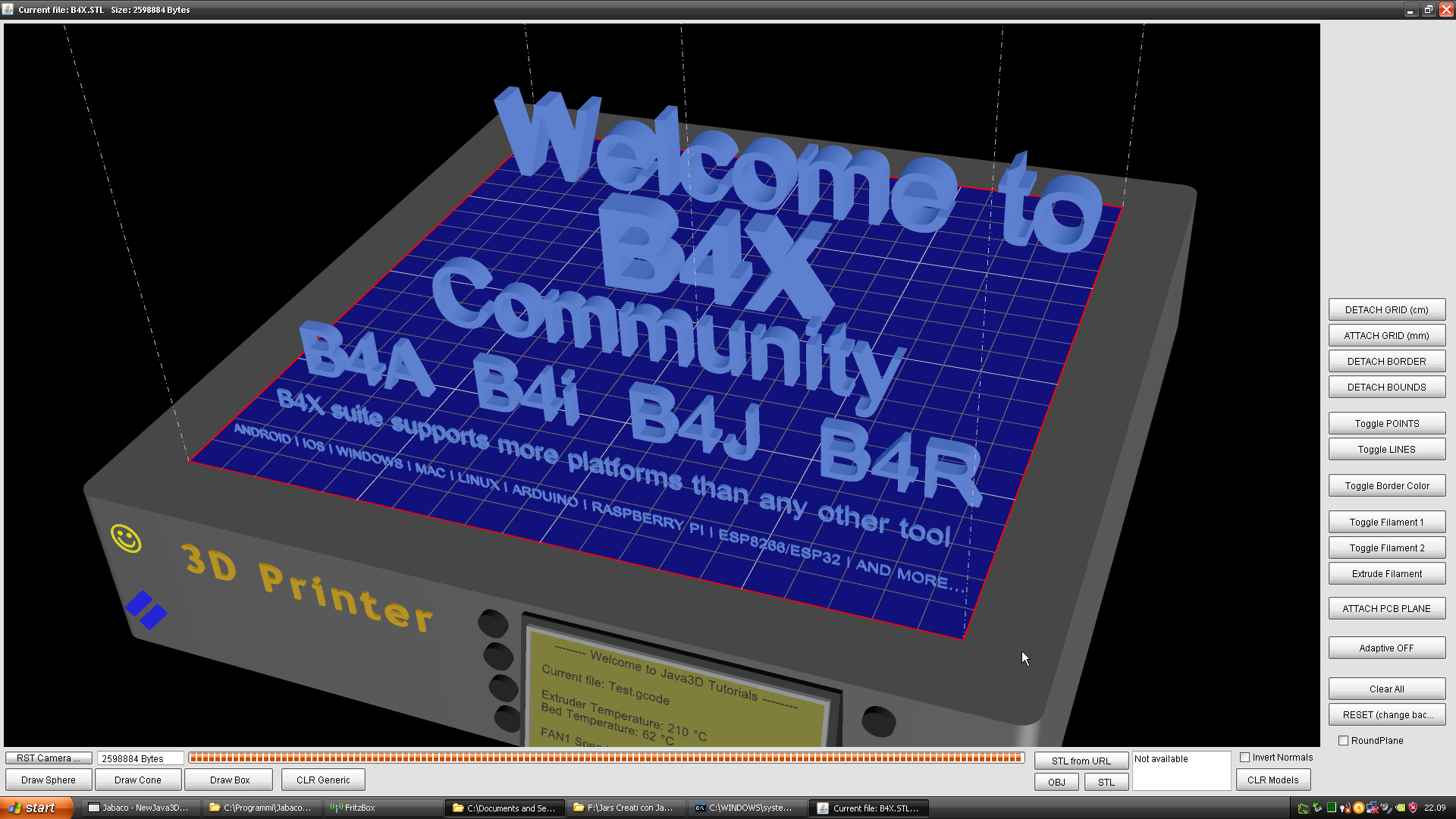Screen dimensions: 1456x819
Task: Click the orange Avast tray icon
Action: click(1359, 808)
